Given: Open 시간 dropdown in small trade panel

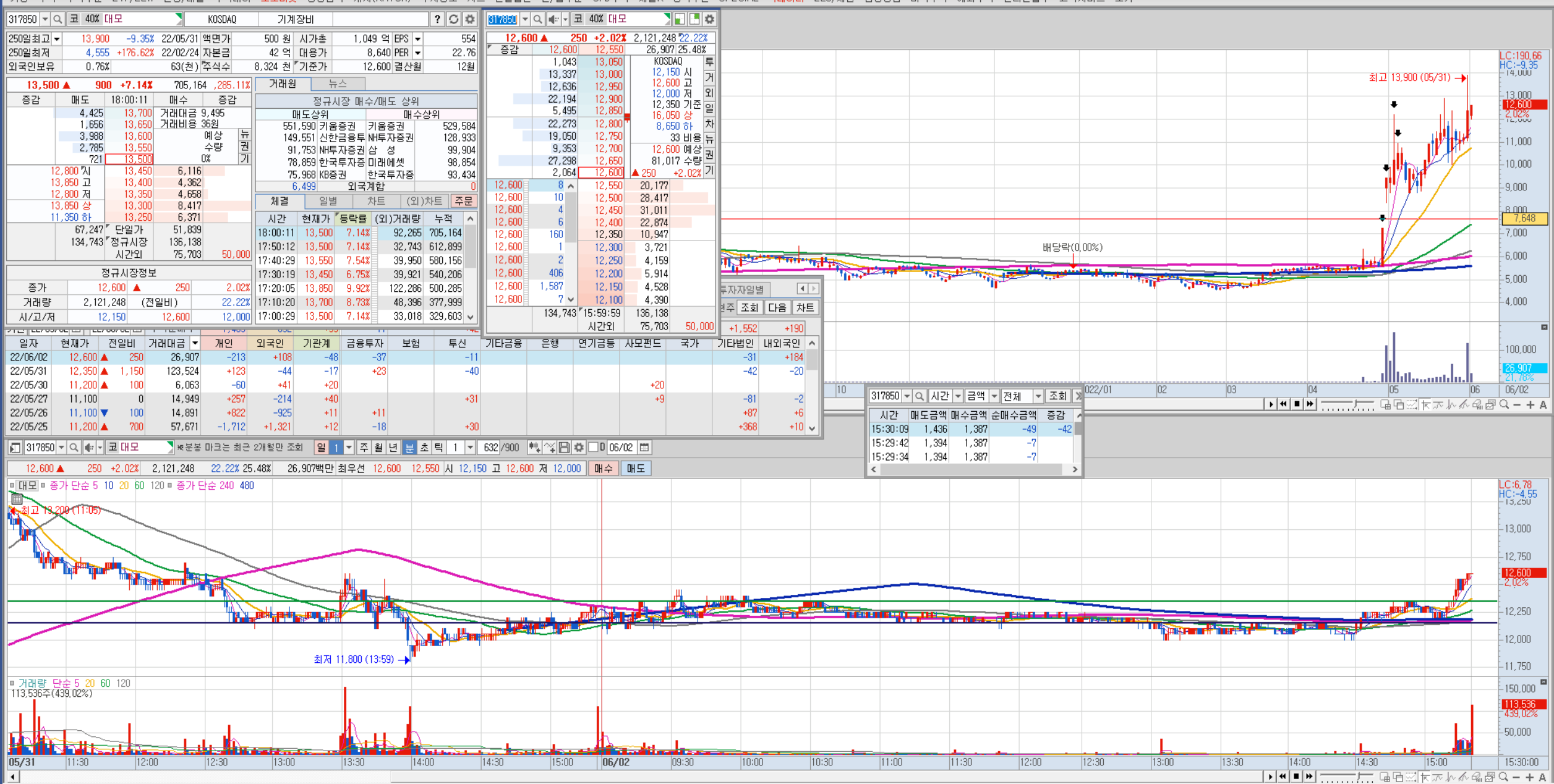Looking at the screenshot, I should 958,396.
